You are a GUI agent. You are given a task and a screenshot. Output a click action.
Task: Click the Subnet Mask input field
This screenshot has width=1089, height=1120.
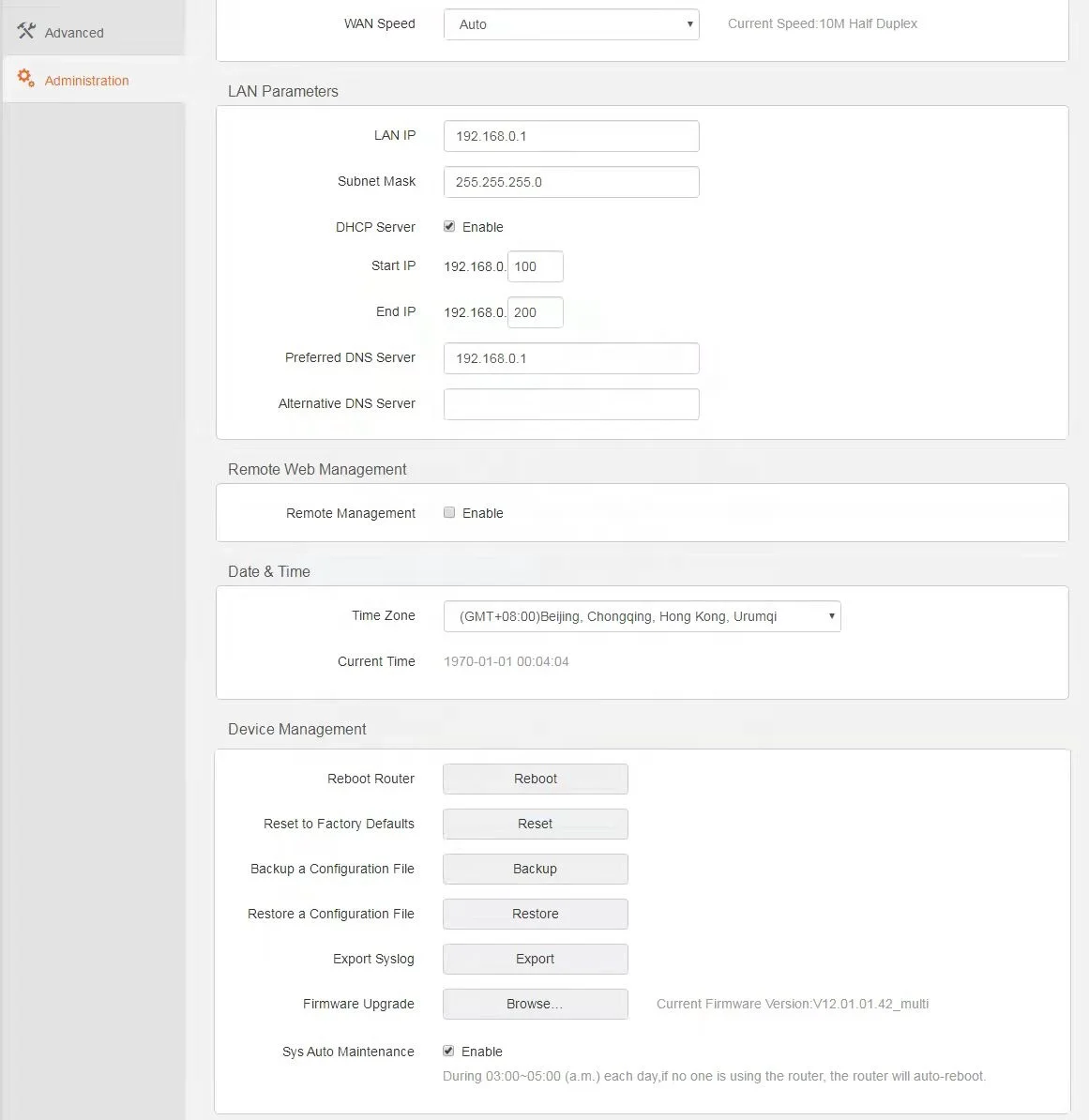click(571, 182)
